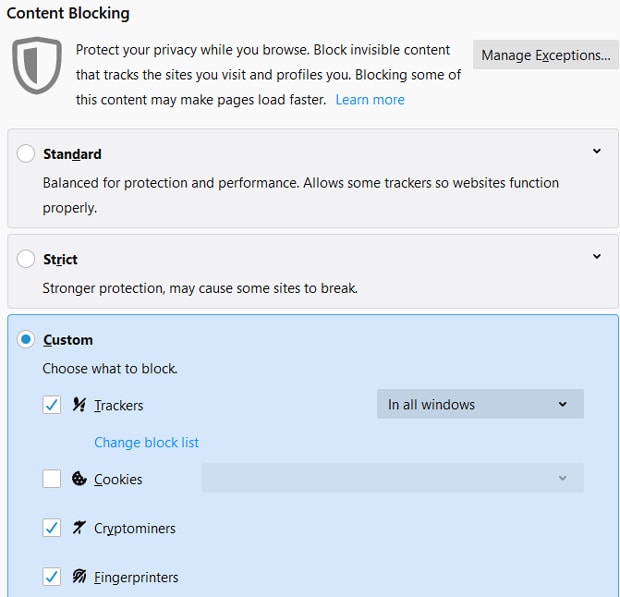Click the Content Blocking shield icon
620x597 pixels.
(37, 66)
